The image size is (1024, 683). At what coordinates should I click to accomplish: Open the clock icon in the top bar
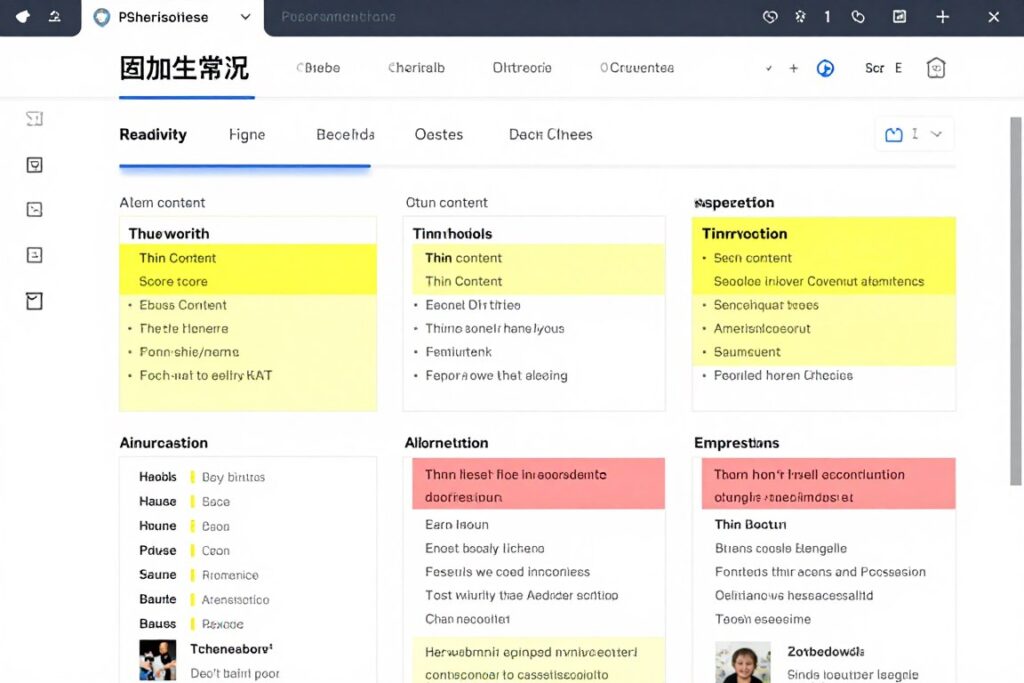770,17
